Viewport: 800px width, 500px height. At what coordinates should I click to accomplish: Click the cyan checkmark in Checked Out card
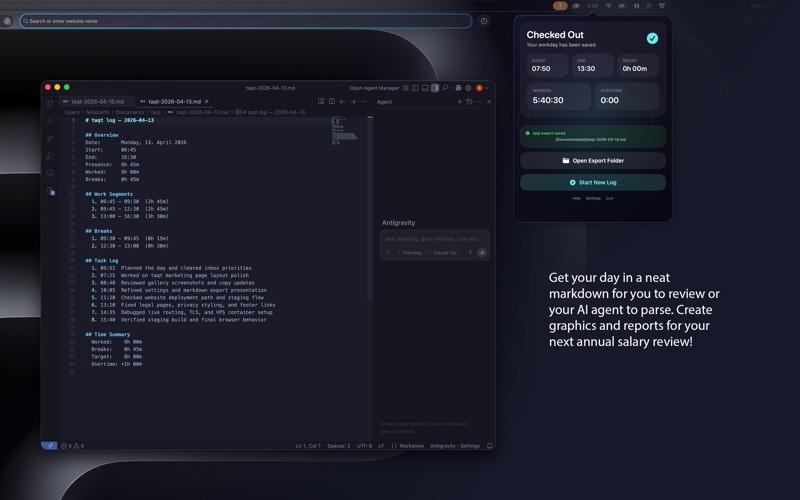point(652,38)
